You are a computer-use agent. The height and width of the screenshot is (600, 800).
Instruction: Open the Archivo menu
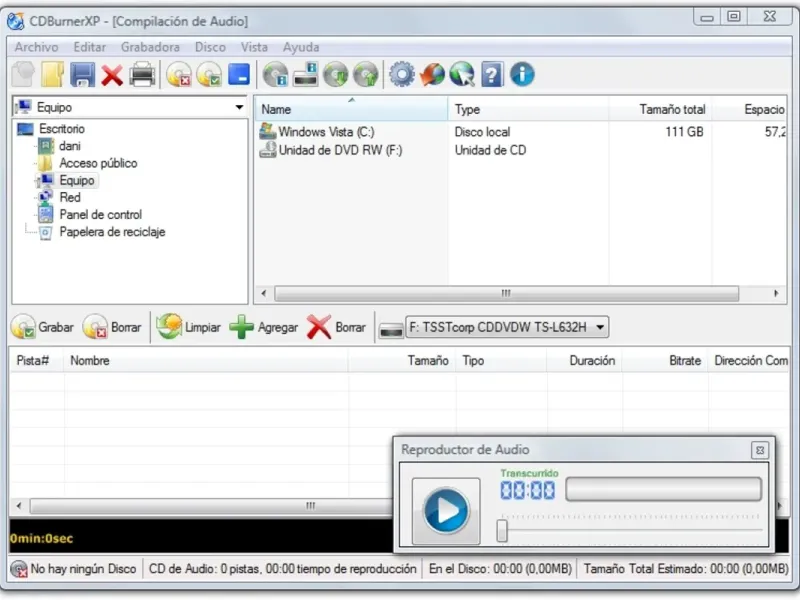click(x=36, y=47)
